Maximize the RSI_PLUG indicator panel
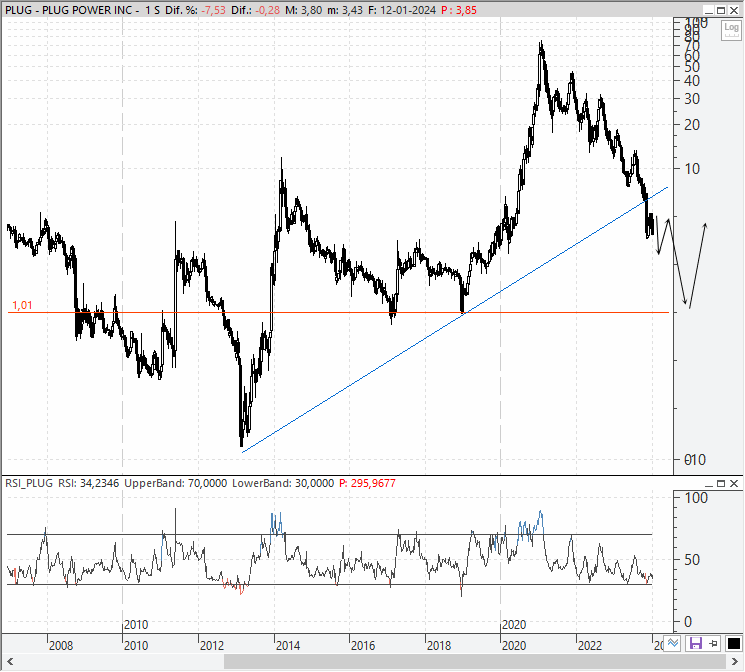This screenshot has height=672, width=745. [x=721, y=483]
